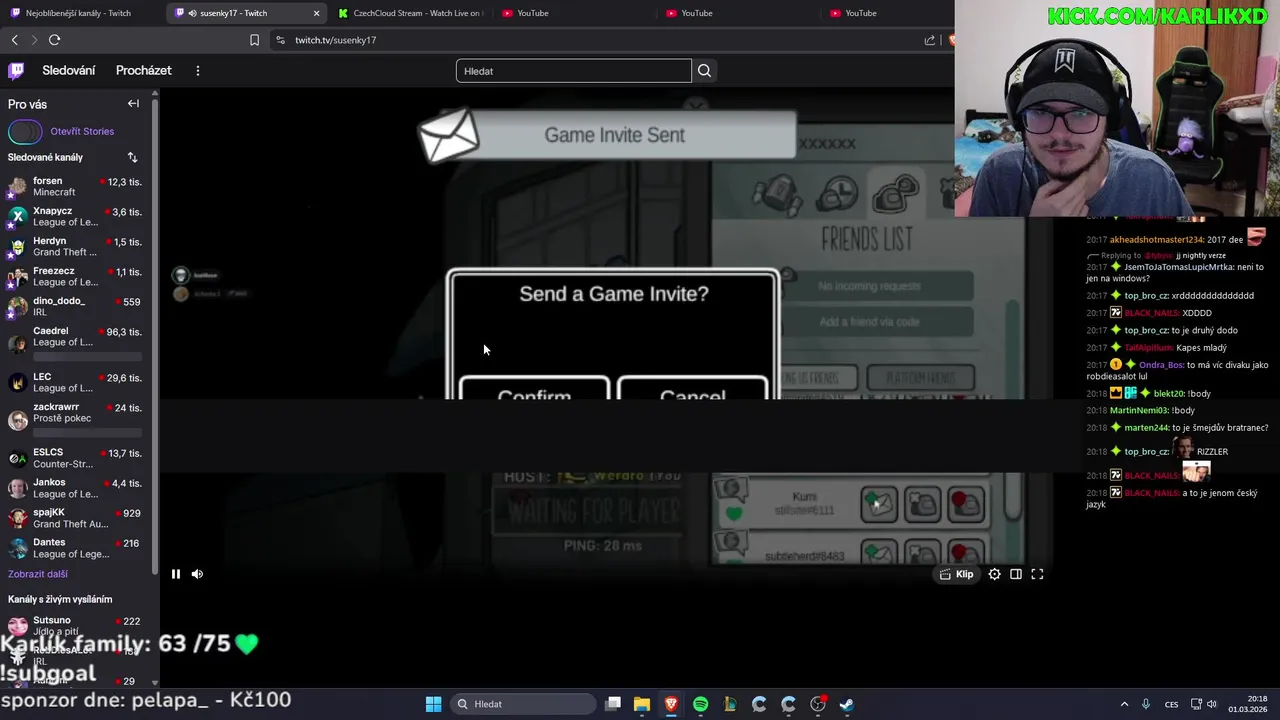
Task: Open marten244 chat username
Action: coord(1146,428)
